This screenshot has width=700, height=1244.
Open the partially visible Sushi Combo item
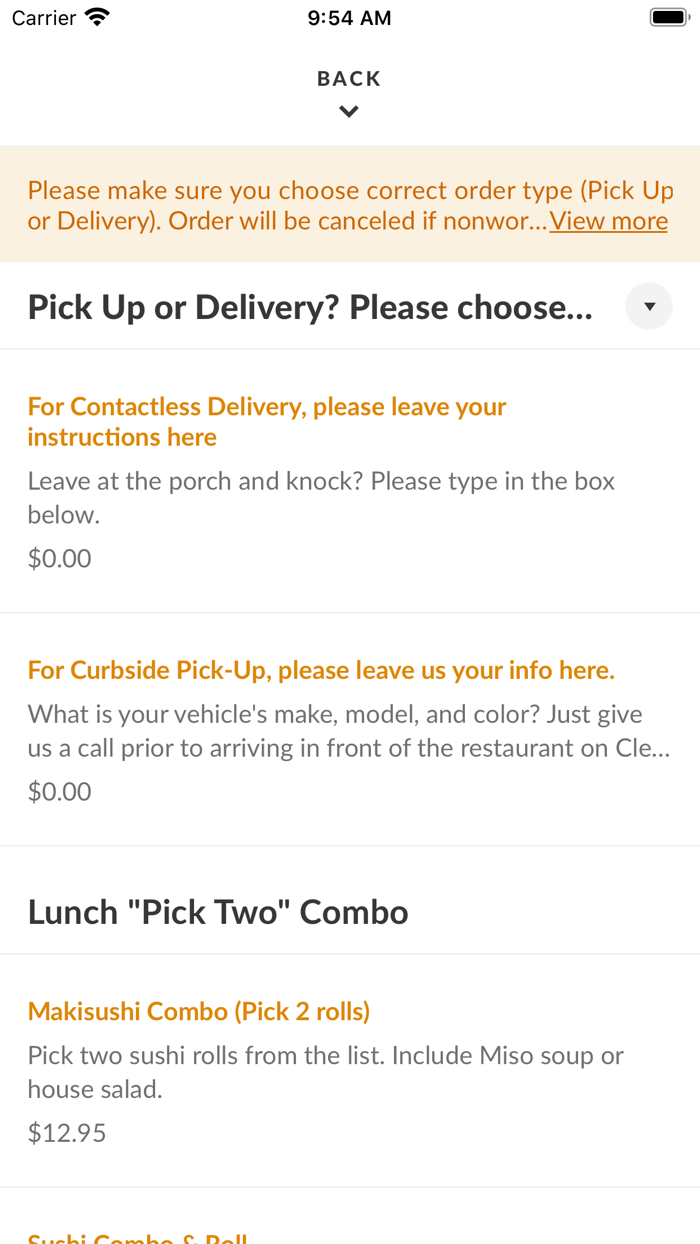[x=137, y=1238]
